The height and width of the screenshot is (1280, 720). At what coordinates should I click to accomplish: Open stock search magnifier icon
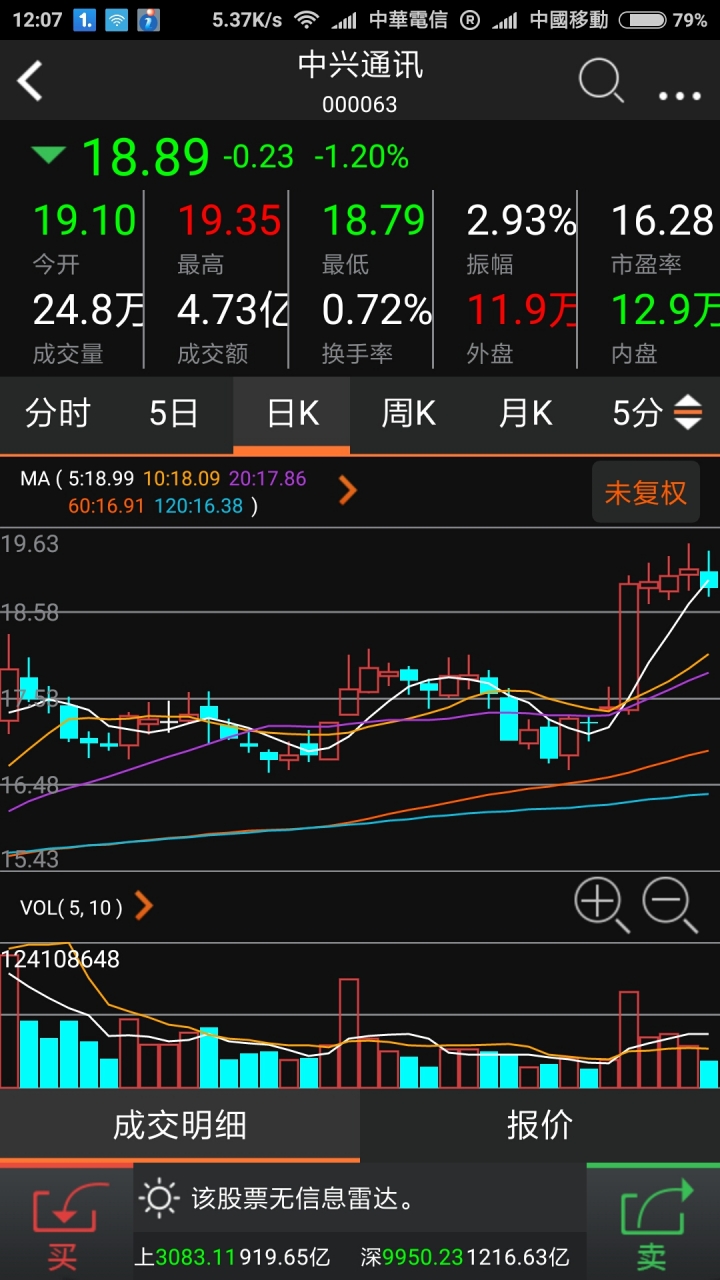coord(601,81)
